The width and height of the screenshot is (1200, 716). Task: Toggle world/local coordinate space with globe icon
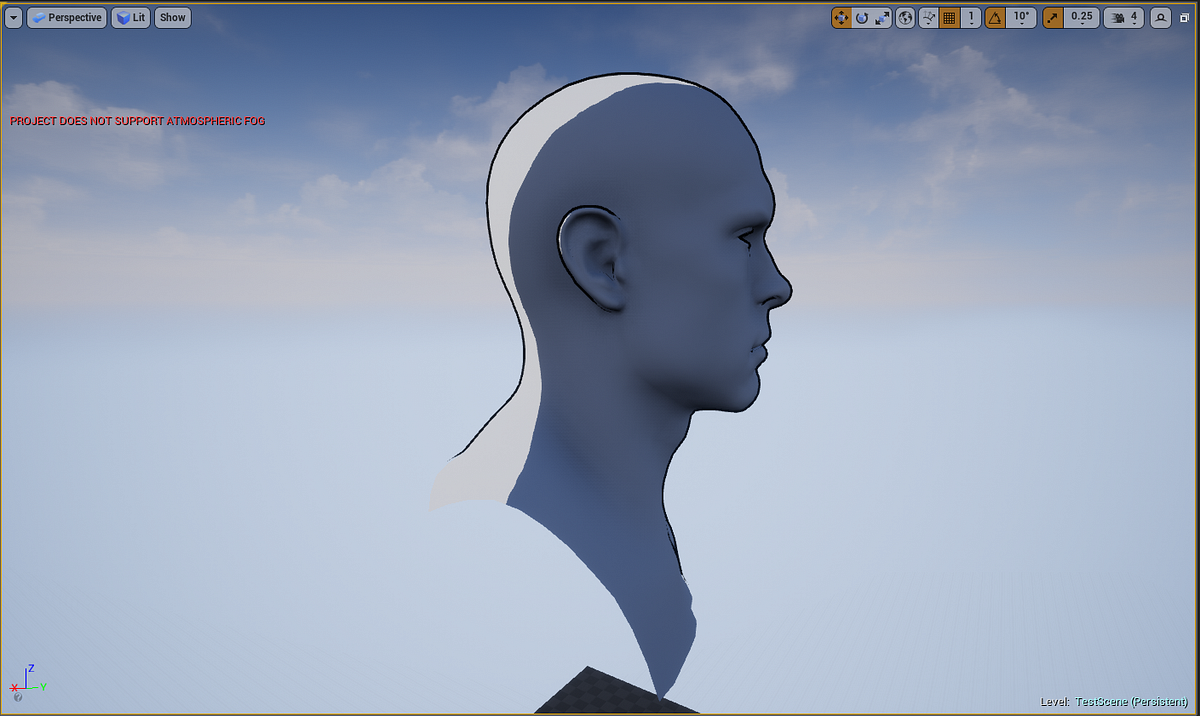905,17
